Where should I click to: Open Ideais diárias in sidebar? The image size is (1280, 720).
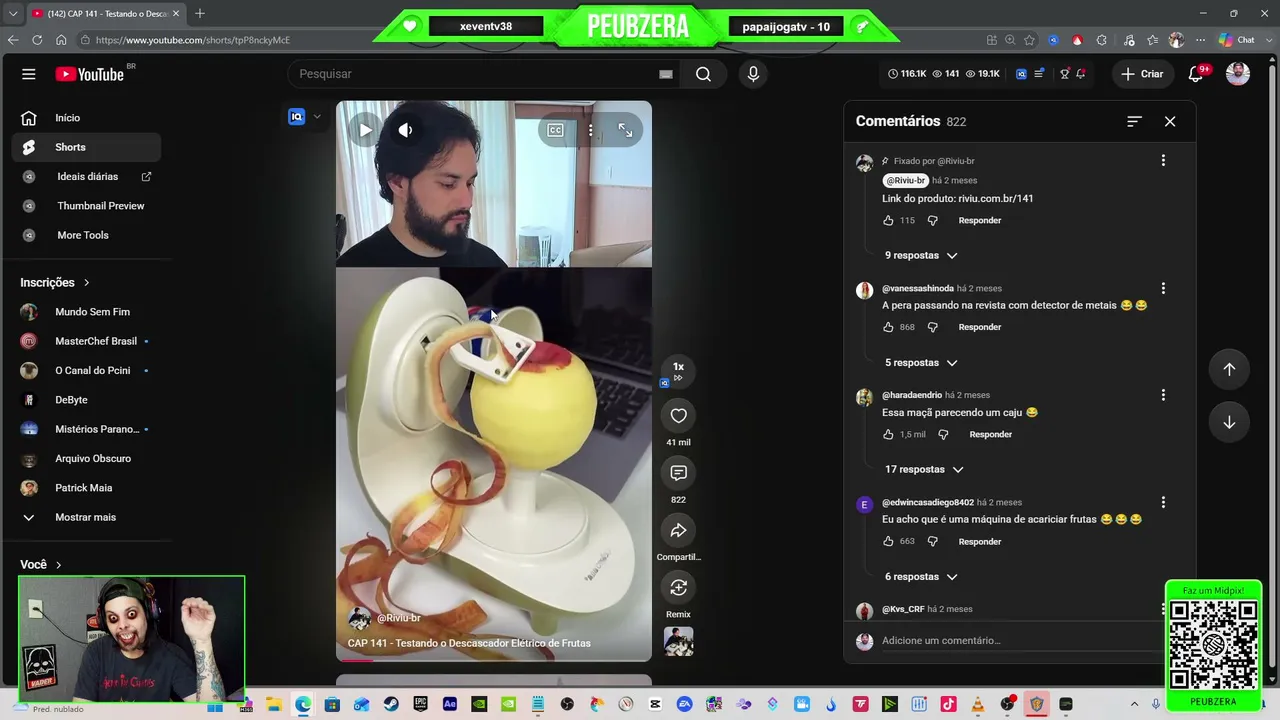[86, 176]
